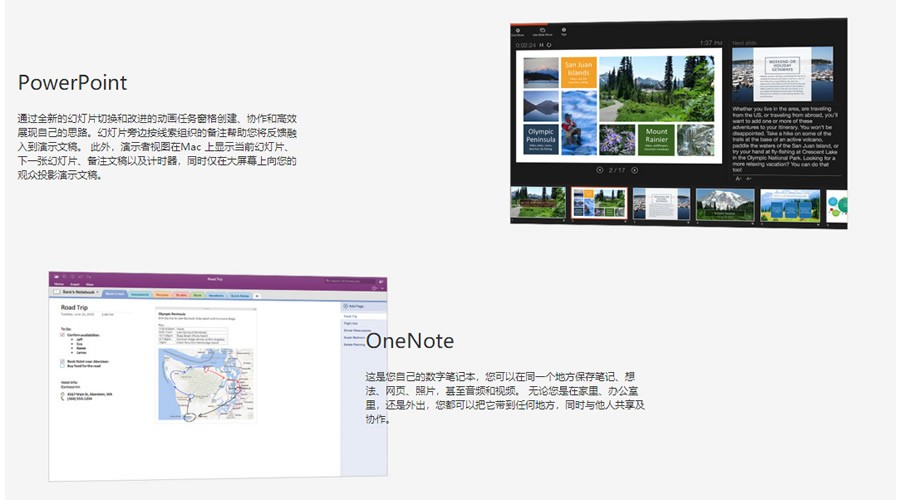900x500 pixels.
Task: Go to previous slide with left arrow
Action: pyautogui.click(x=600, y=170)
